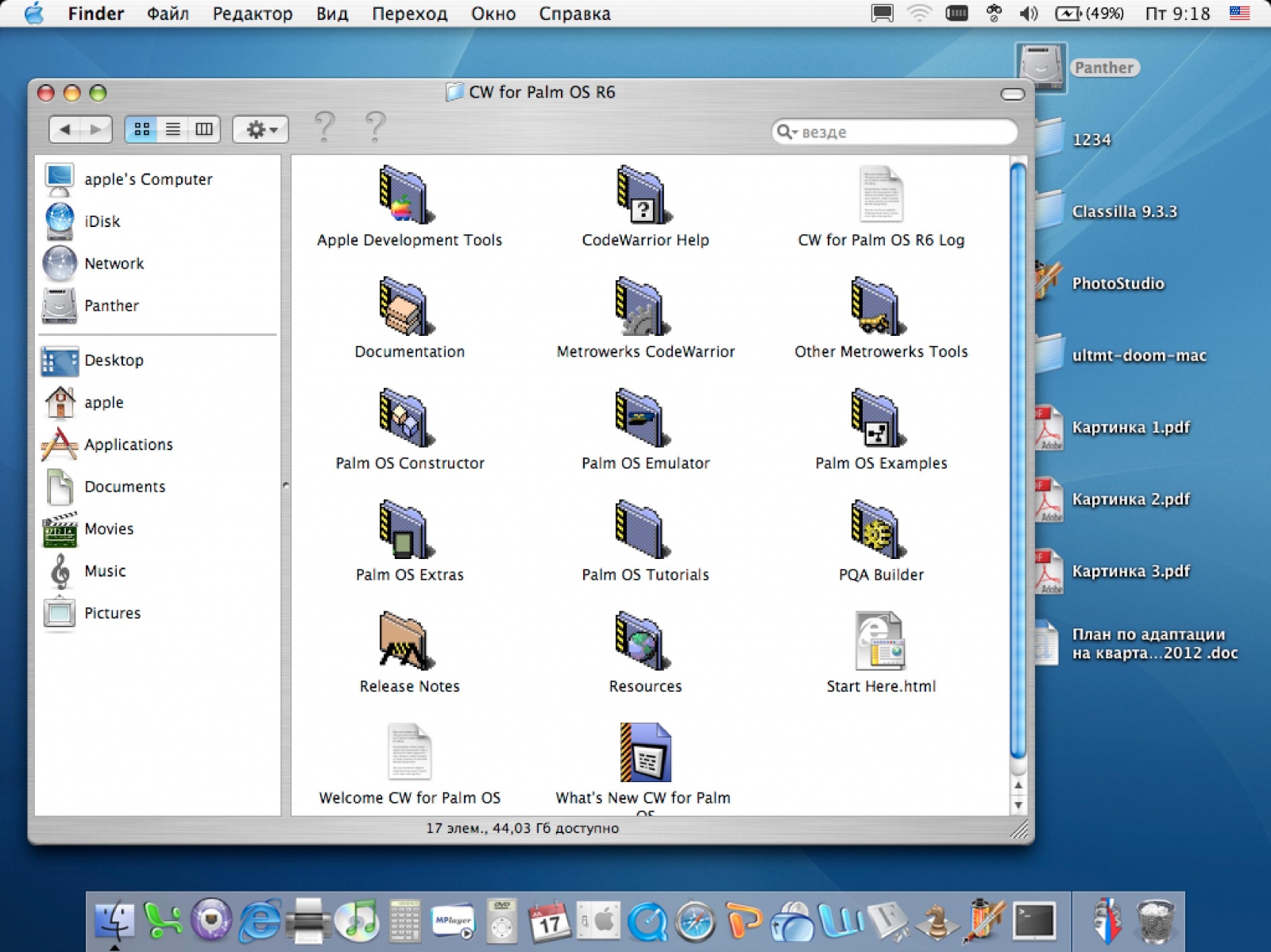Image resolution: width=1271 pixels, height=952 pixels.
Task: Open the CodeWarrior Help folder icon
Action: click(643, 195)
